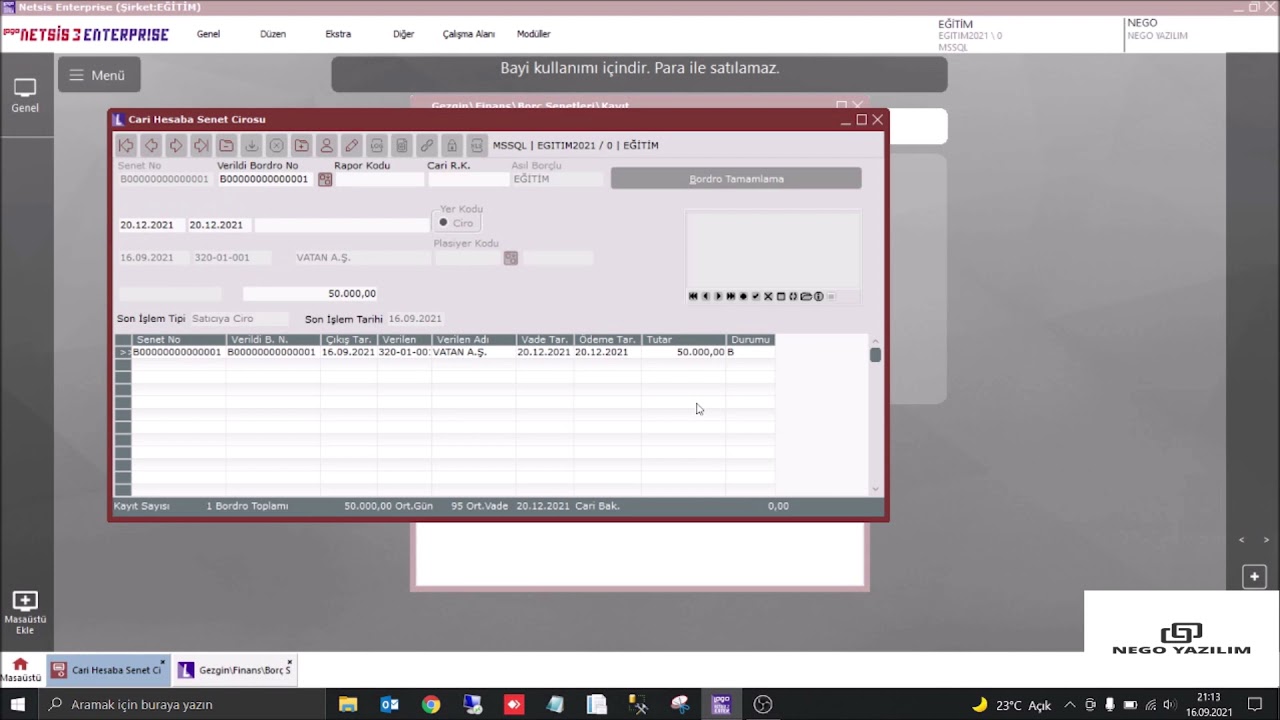
Task: Go to next record toolbar arrow
Action: click(176, 146)
